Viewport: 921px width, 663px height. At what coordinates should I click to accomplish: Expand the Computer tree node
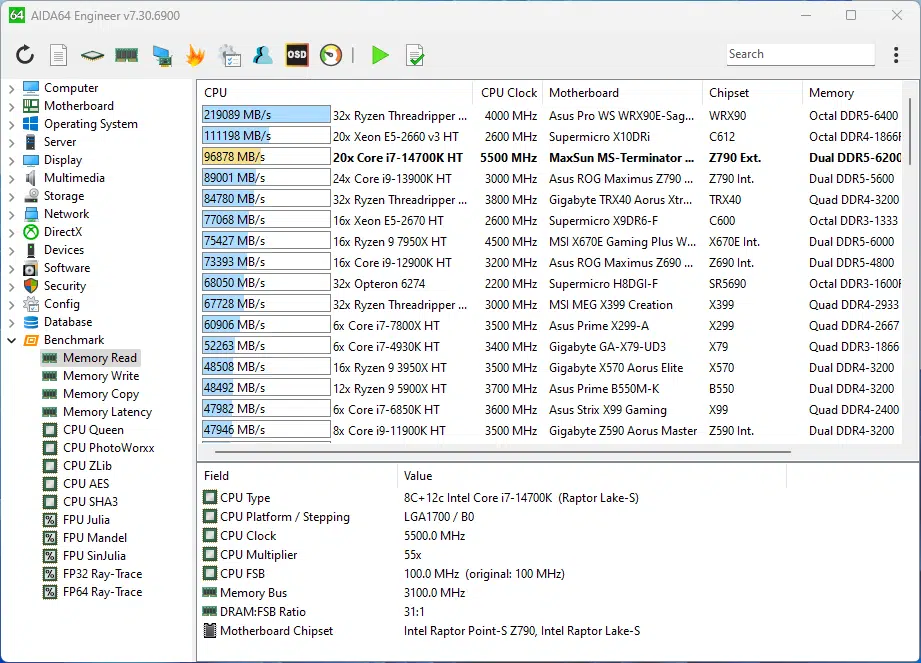coord(11,88)
